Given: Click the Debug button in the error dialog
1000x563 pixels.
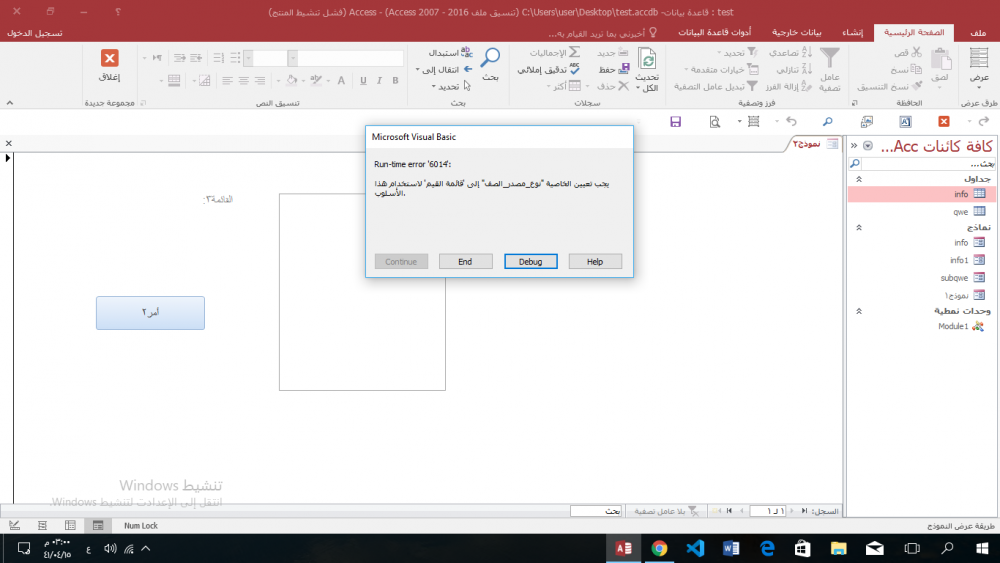Looking at the screenshot, I should click(x=531, y=261).
